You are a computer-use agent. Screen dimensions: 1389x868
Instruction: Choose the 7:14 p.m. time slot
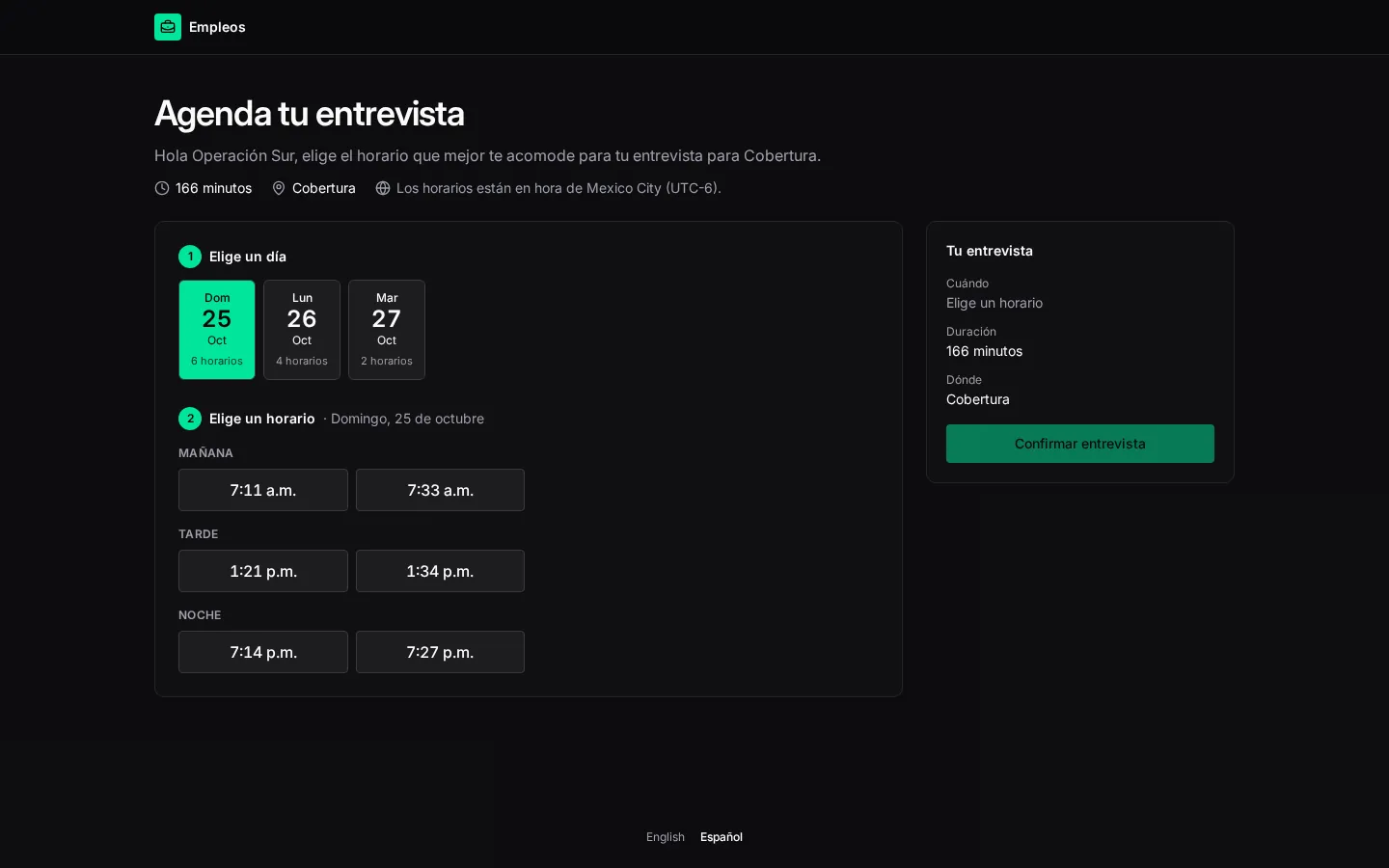pos(263,652)
